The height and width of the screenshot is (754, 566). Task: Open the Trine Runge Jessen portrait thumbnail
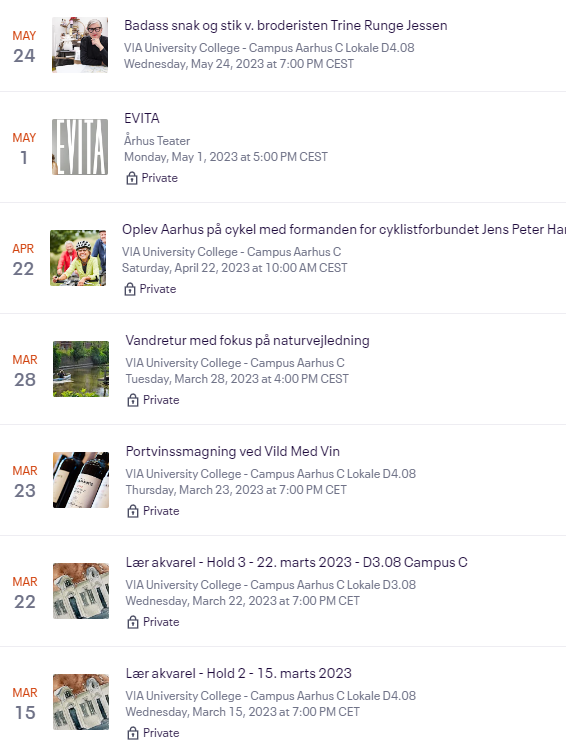tap(80, 45)
